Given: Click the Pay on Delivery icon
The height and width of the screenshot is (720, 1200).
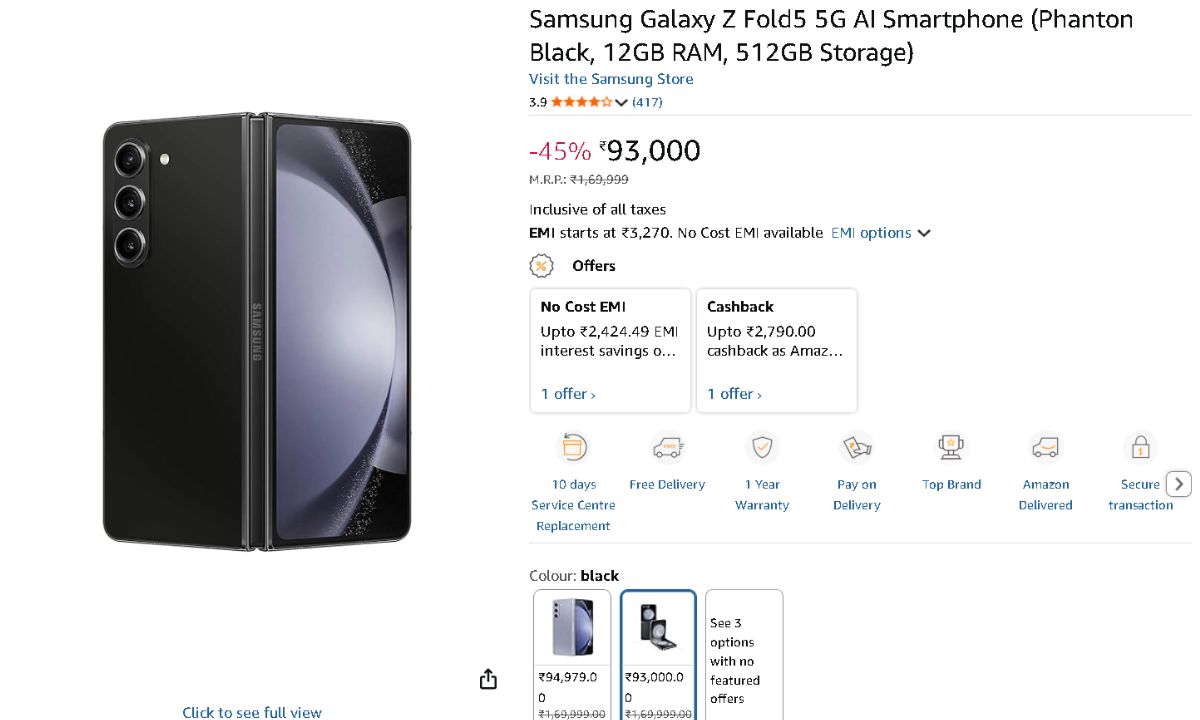Looking at the screenshot, I should click(x=856, y=447).
